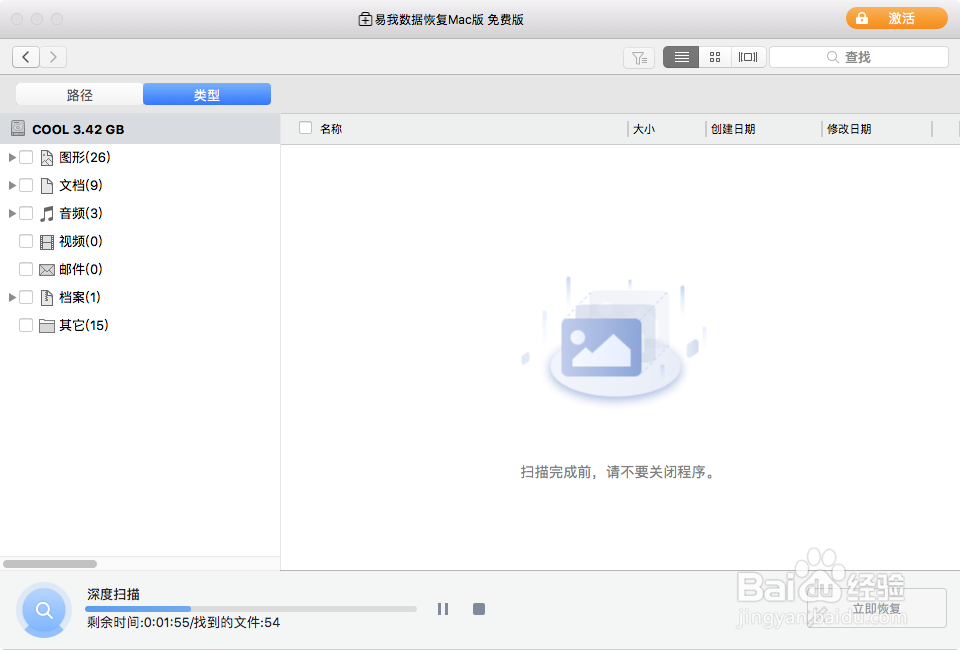This screenshot has height=650, width=960.
Task: Click the deep scan progress bar
Action: pos(250,608)
